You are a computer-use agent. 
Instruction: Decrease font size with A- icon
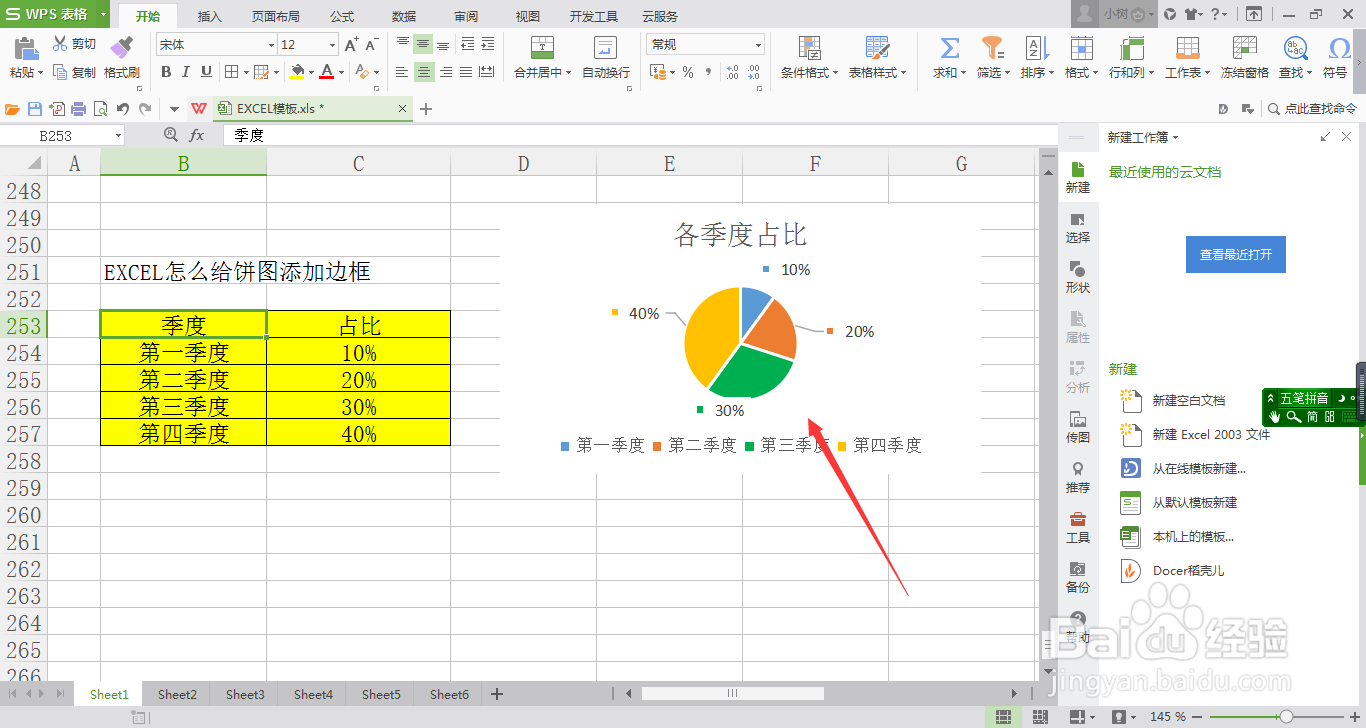371,45
